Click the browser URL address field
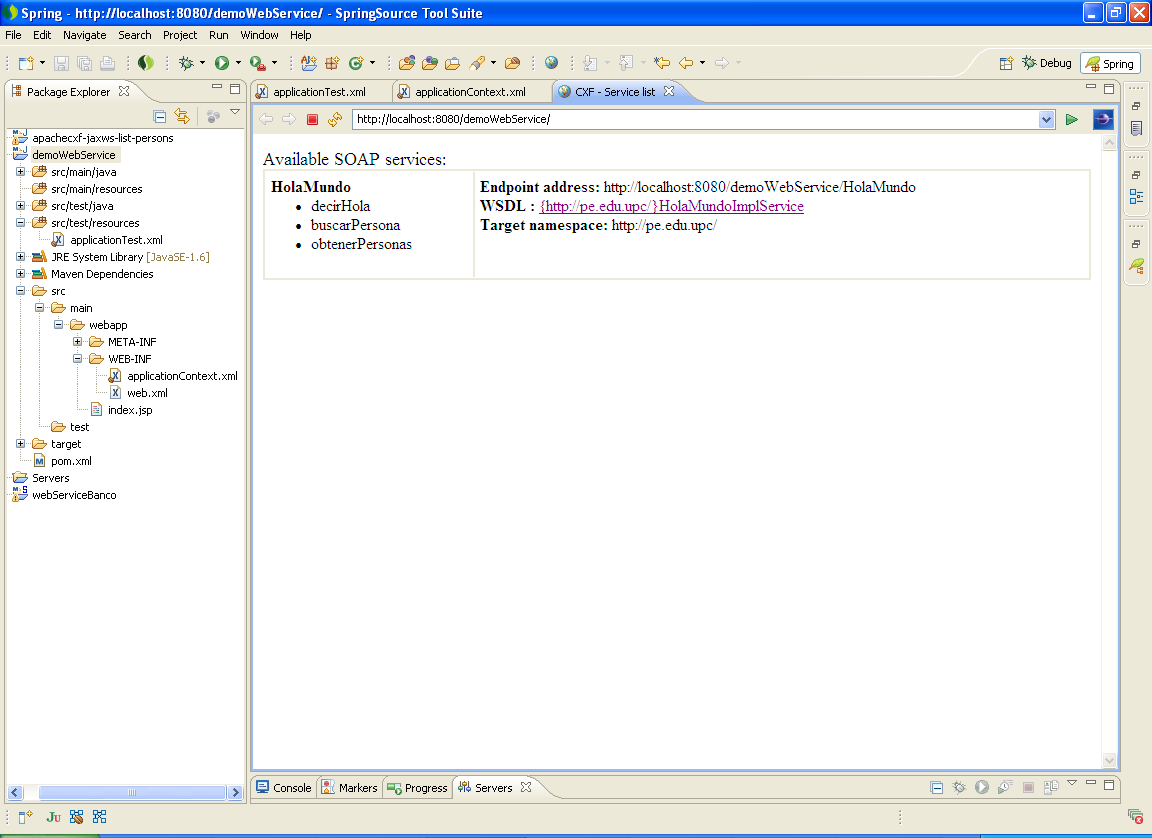This screenshot has width=1152, height=838. (x=695, y=119)
